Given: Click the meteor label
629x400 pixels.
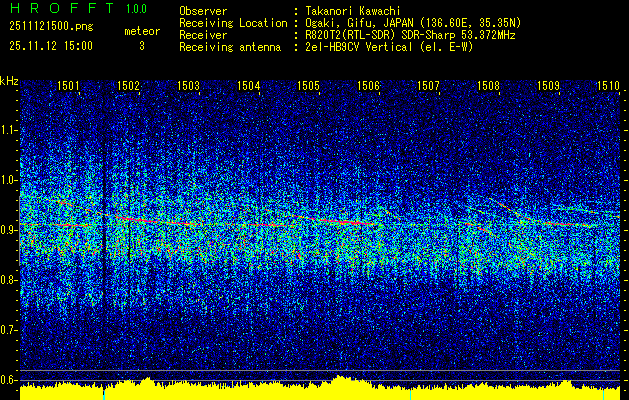Looking at the screenshot, I should tap(142, 31).
